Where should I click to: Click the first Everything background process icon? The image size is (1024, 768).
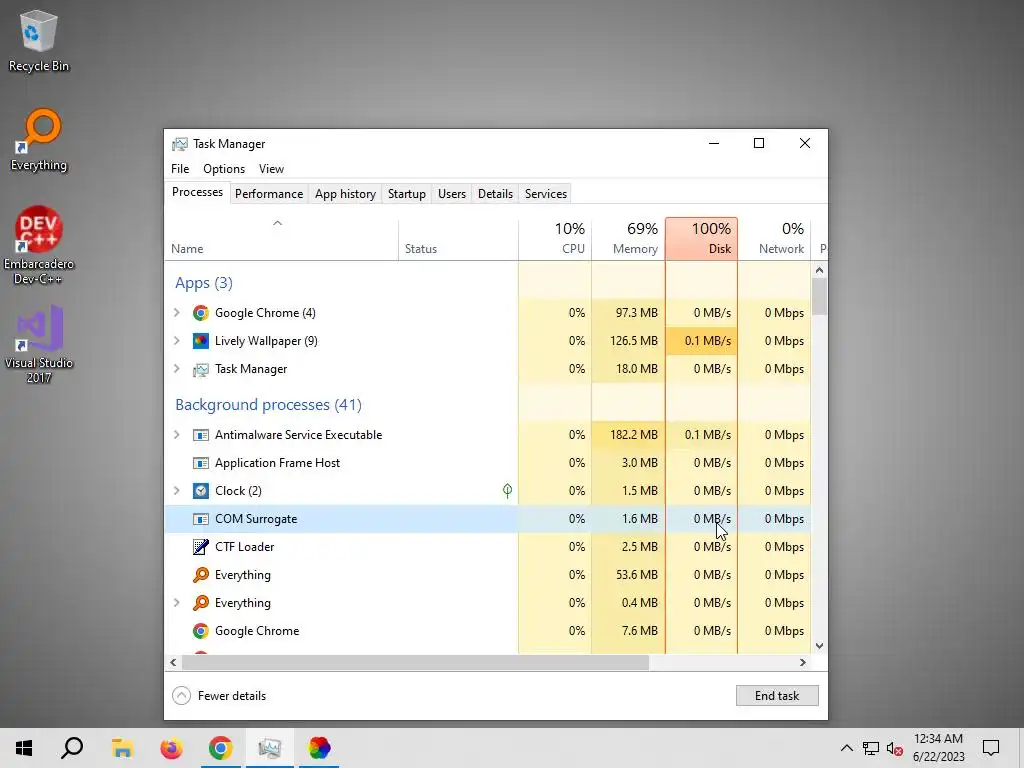pos(200,575)
